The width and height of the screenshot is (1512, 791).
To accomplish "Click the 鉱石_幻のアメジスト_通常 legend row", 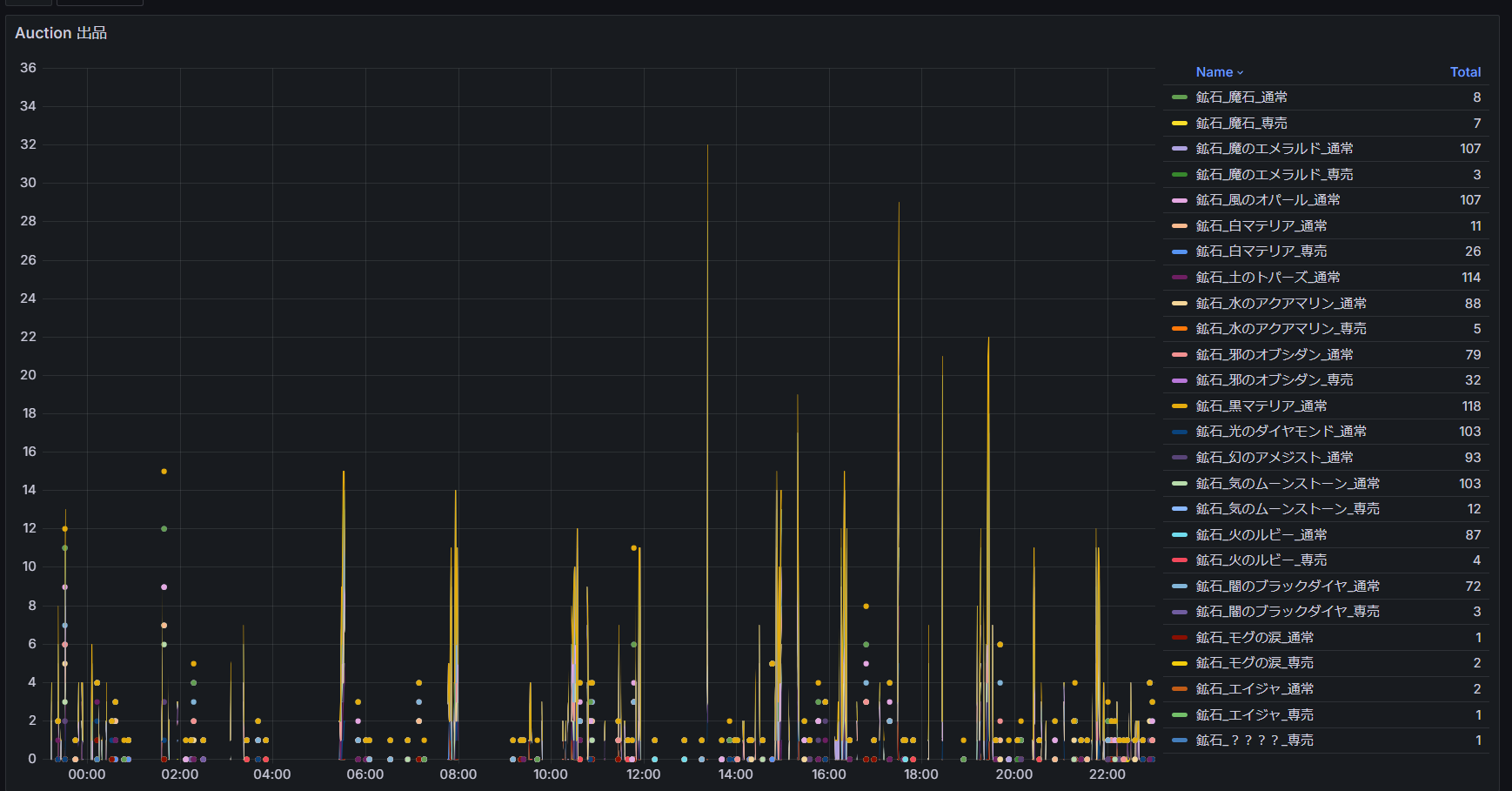I will coord(1274,458).
